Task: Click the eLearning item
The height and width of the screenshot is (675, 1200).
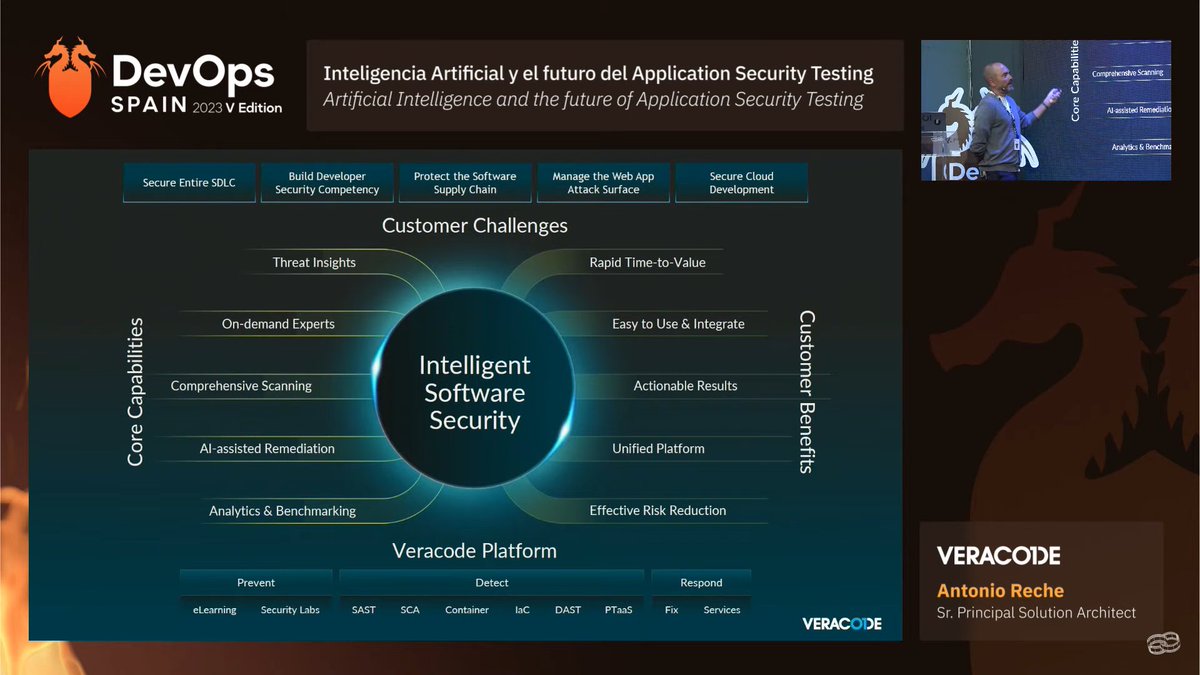Action: (214, 610)
